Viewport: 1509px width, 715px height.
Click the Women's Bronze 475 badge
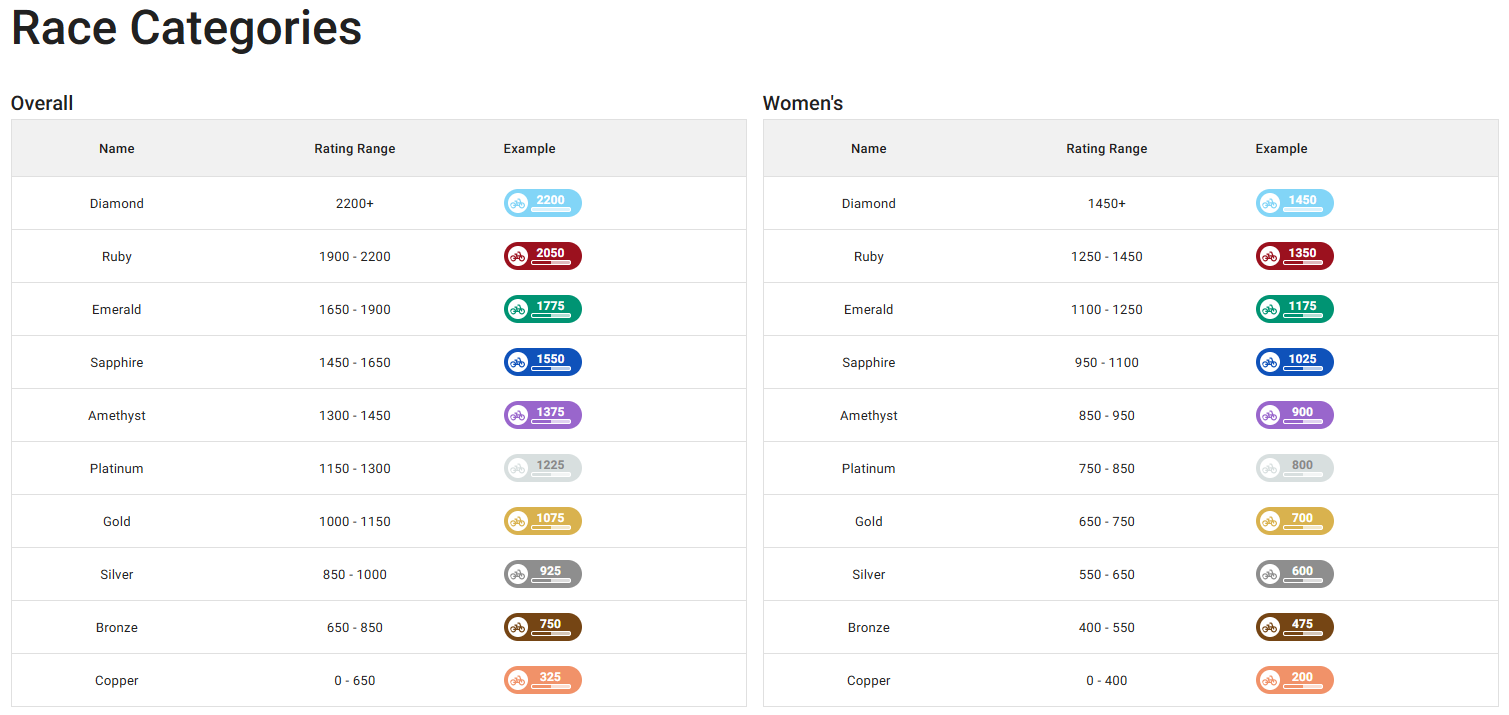click(x=1294, y=627)
